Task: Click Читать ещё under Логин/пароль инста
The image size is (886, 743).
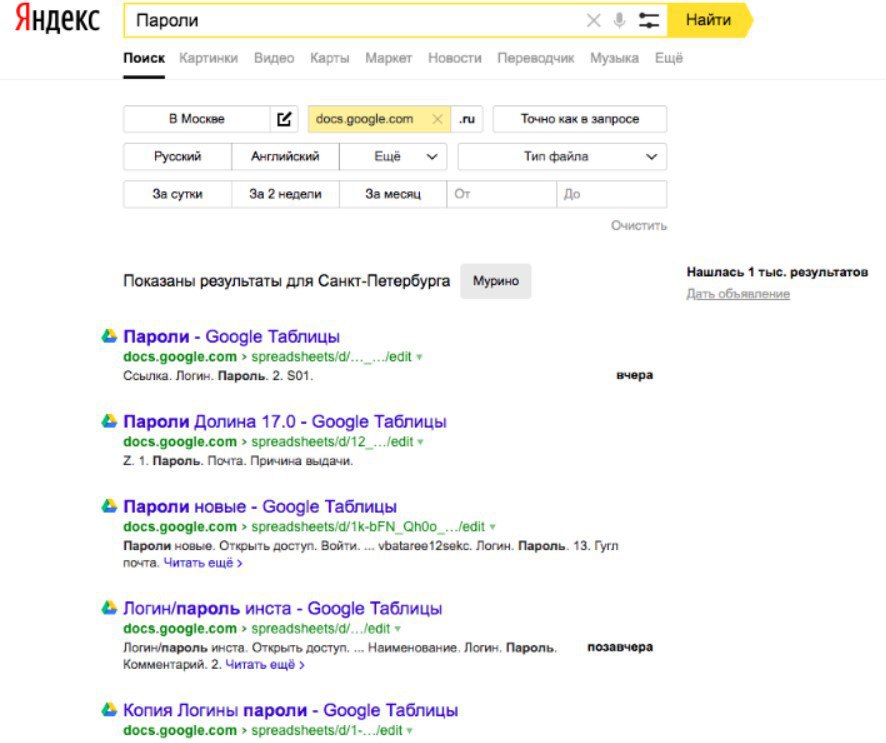Action: click(x=265, y=665)
